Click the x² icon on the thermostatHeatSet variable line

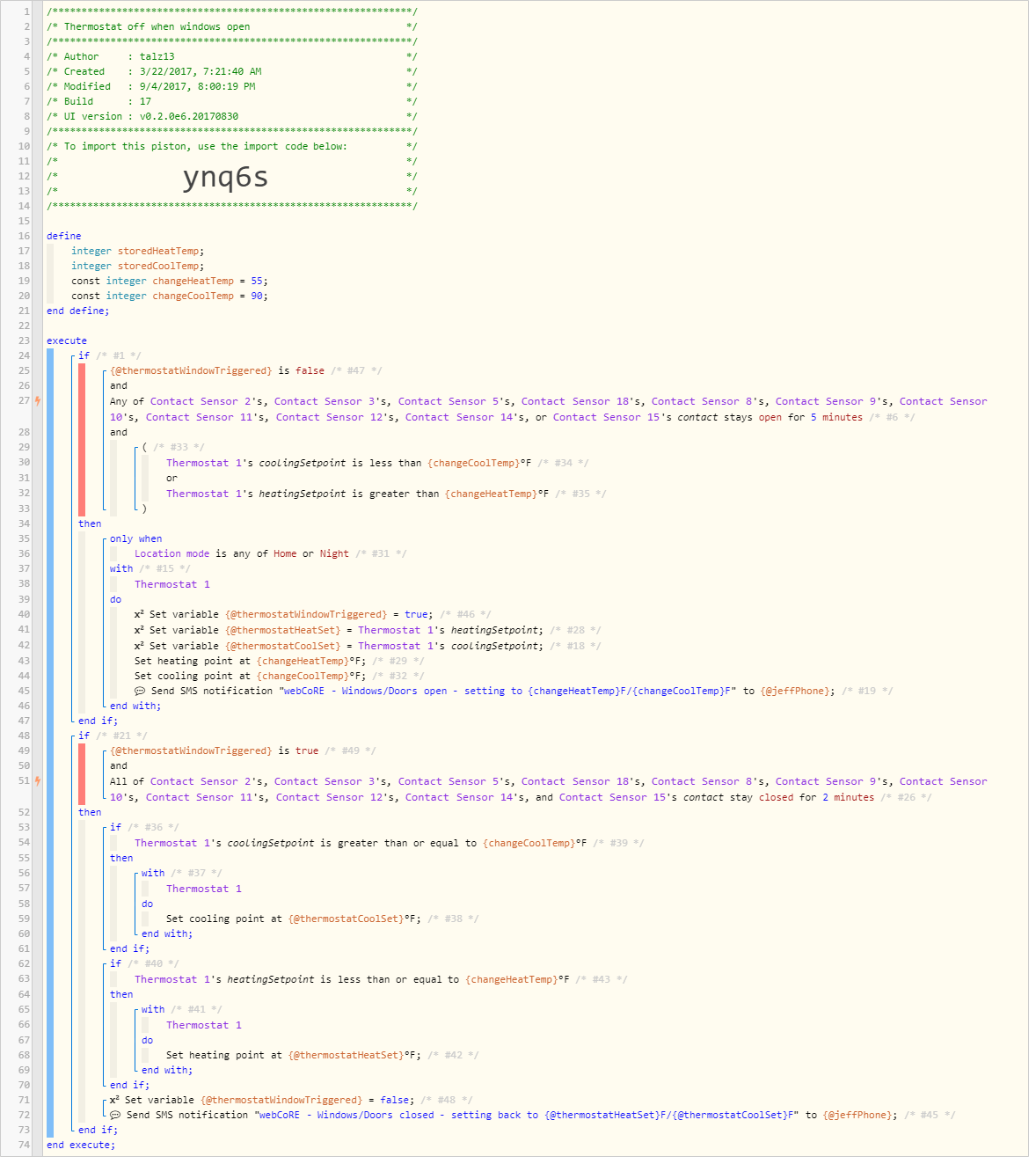point(139,630)
